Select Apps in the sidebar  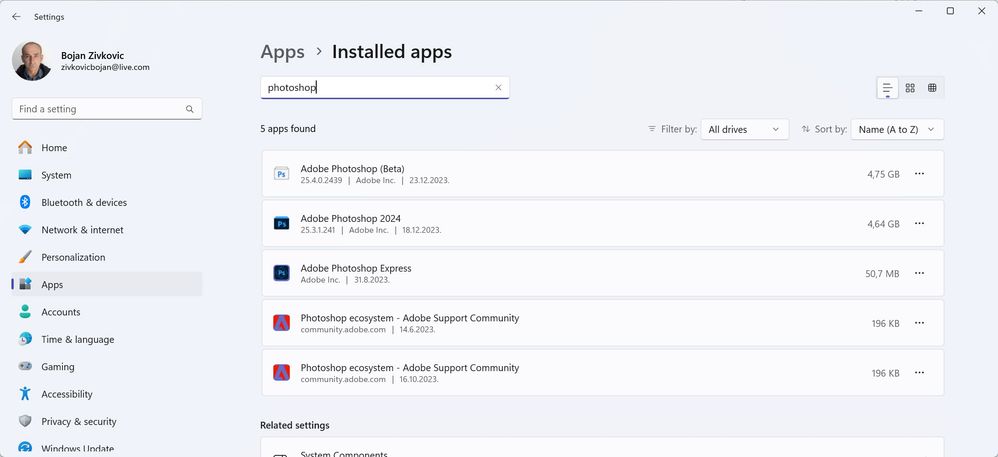pos(107,285)
